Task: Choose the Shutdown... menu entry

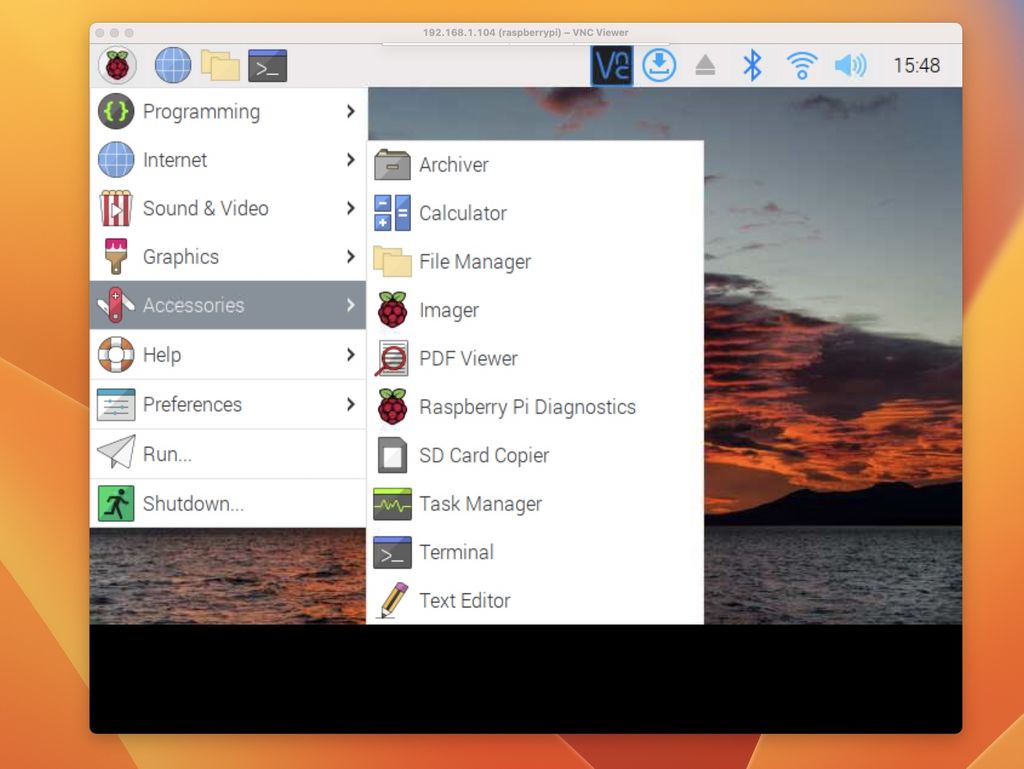Action: coord(228,503)
